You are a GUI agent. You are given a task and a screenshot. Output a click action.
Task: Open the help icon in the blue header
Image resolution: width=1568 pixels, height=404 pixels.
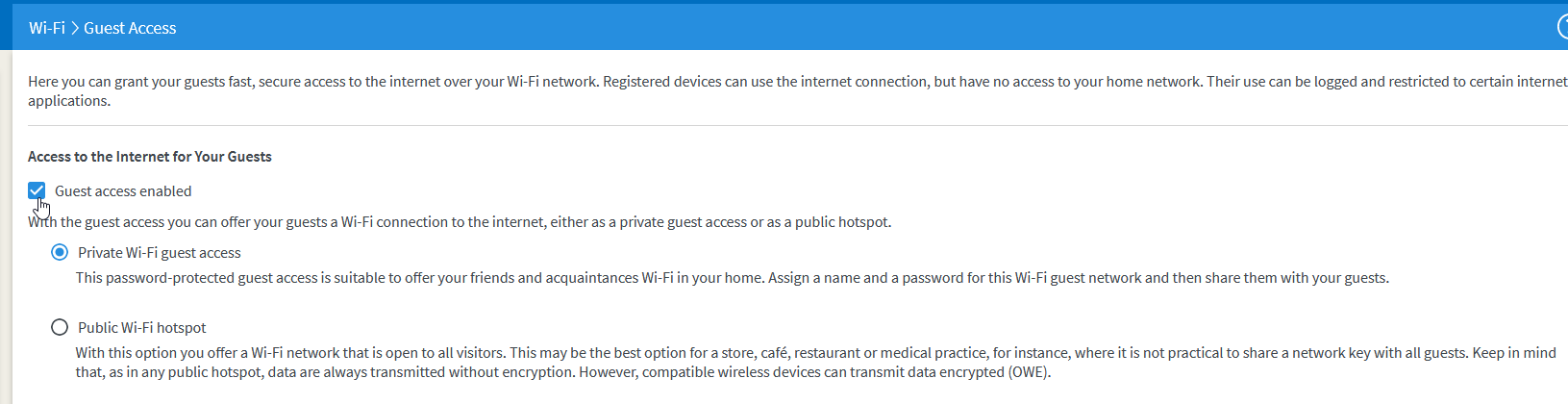coord(1563,28)
